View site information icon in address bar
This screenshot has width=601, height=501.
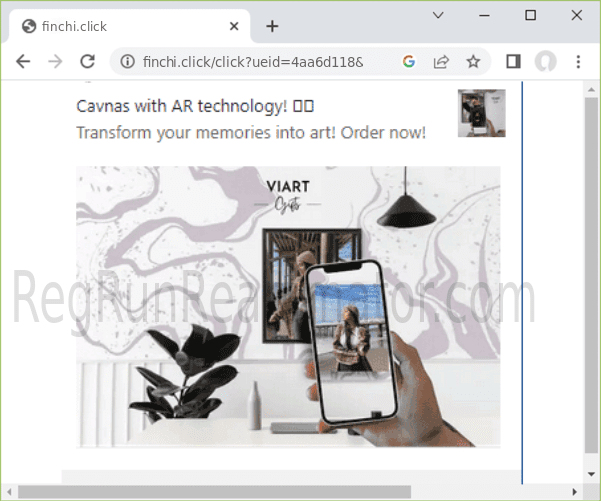pyautogui.click(x=128, y=62)
